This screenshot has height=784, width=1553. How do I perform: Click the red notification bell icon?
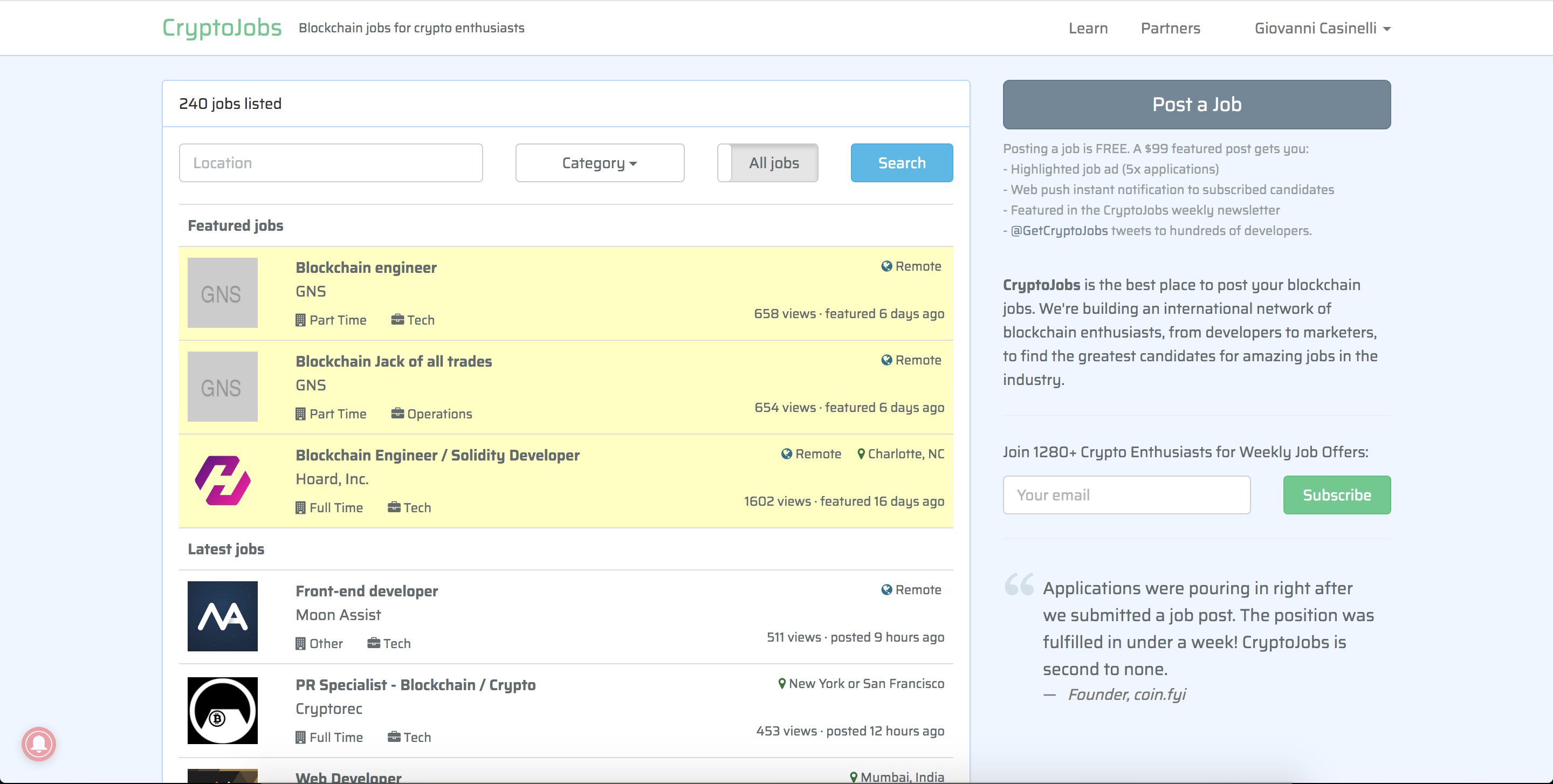[x=39, y=744]
